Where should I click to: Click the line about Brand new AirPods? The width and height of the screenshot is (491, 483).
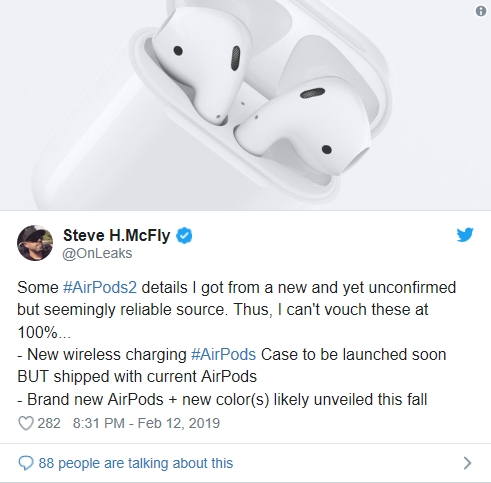click(x=222, y=399)
